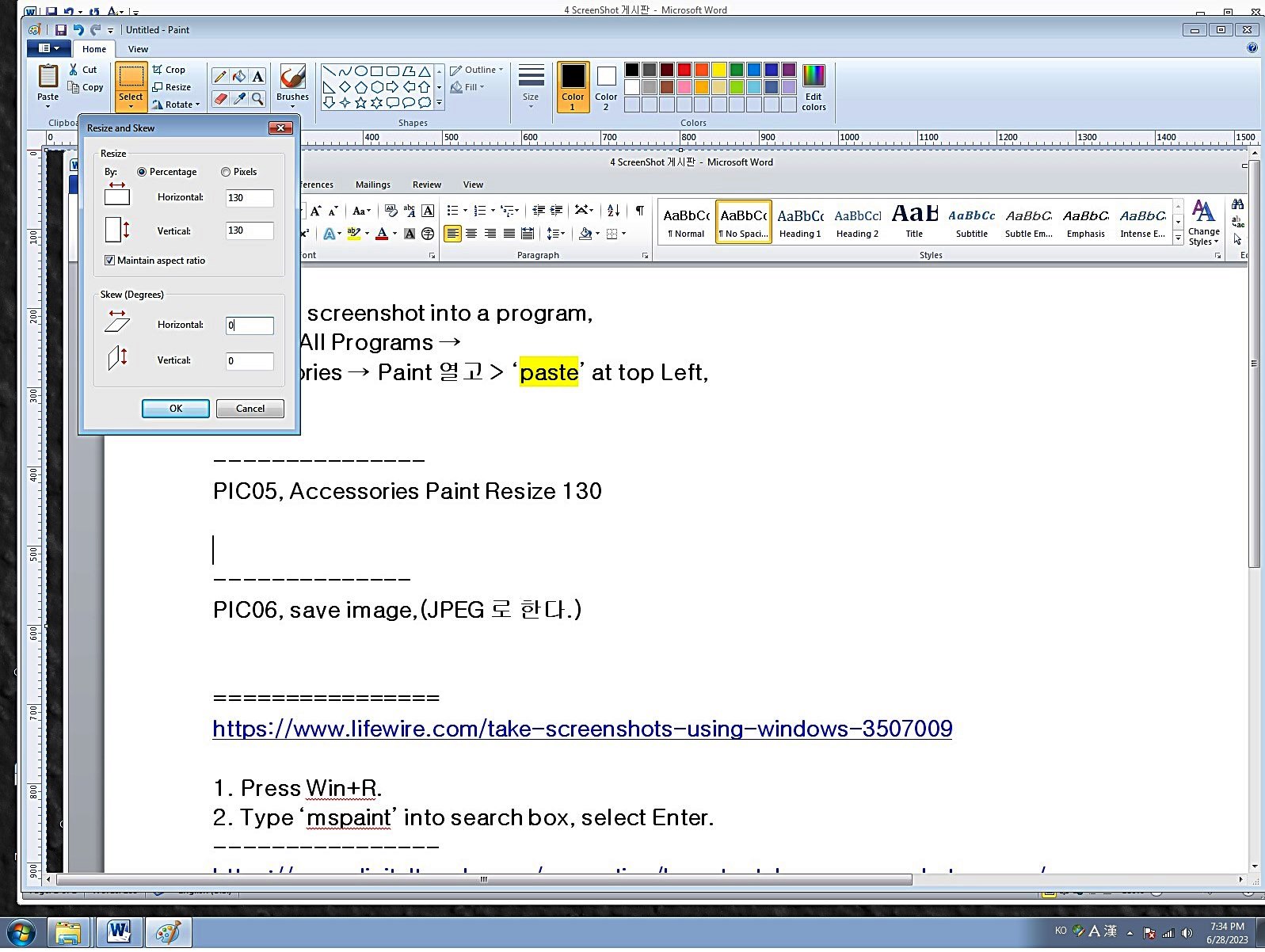Screen dimensions: 1265x952
Task: Choose the Pentagon shape
Action: pyautogui.click(x=360, y=87)
